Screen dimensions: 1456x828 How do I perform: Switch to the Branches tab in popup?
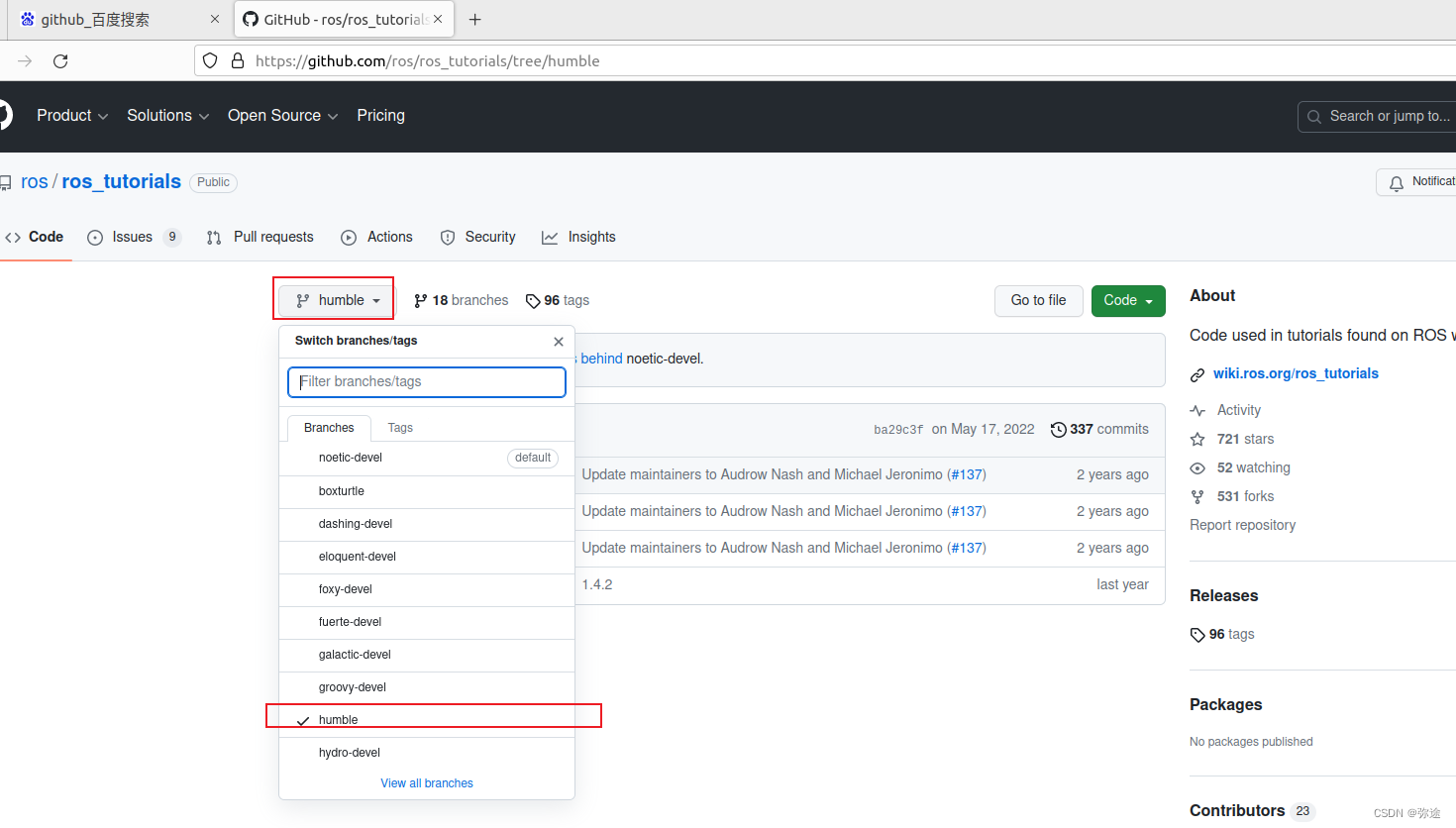point(329,428)
